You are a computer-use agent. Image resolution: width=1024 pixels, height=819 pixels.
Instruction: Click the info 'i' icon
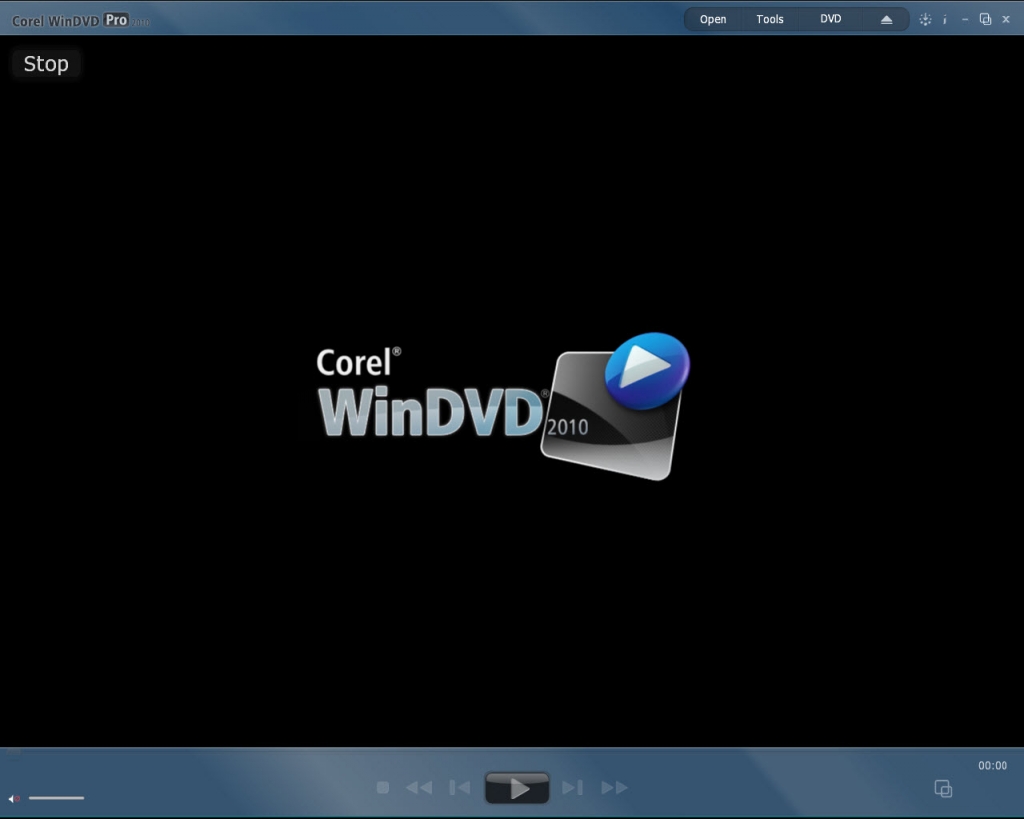pyautogui.click(x=945, y=19)
